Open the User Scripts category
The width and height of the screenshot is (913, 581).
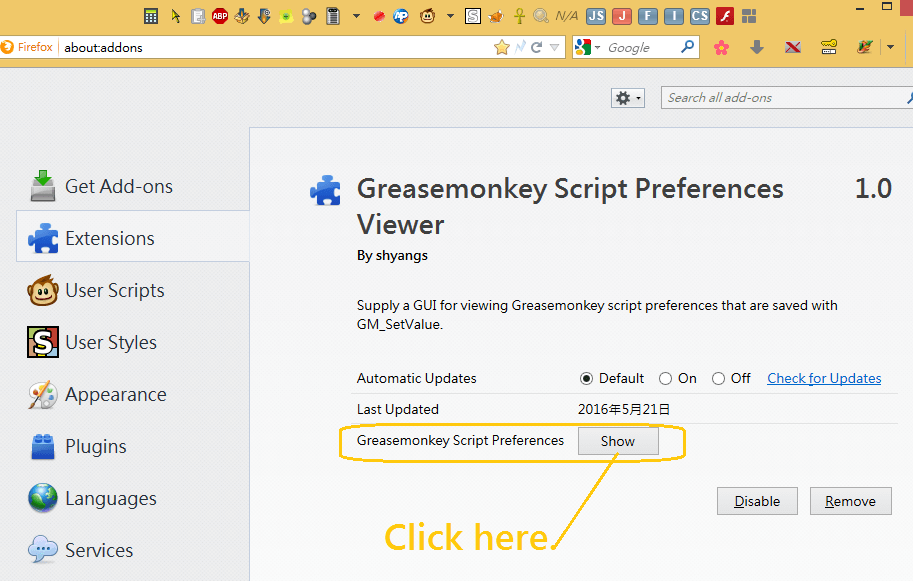coord(133,290)
